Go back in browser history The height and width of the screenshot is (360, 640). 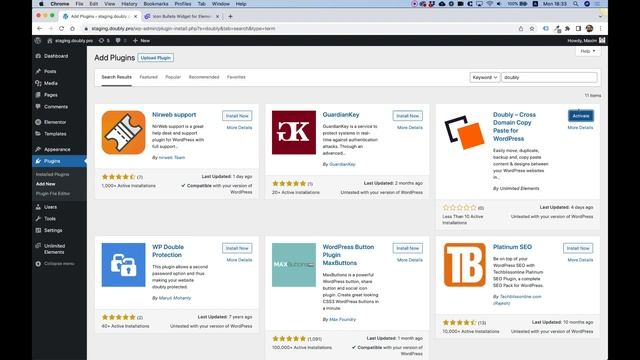click(x=39, y=29)
